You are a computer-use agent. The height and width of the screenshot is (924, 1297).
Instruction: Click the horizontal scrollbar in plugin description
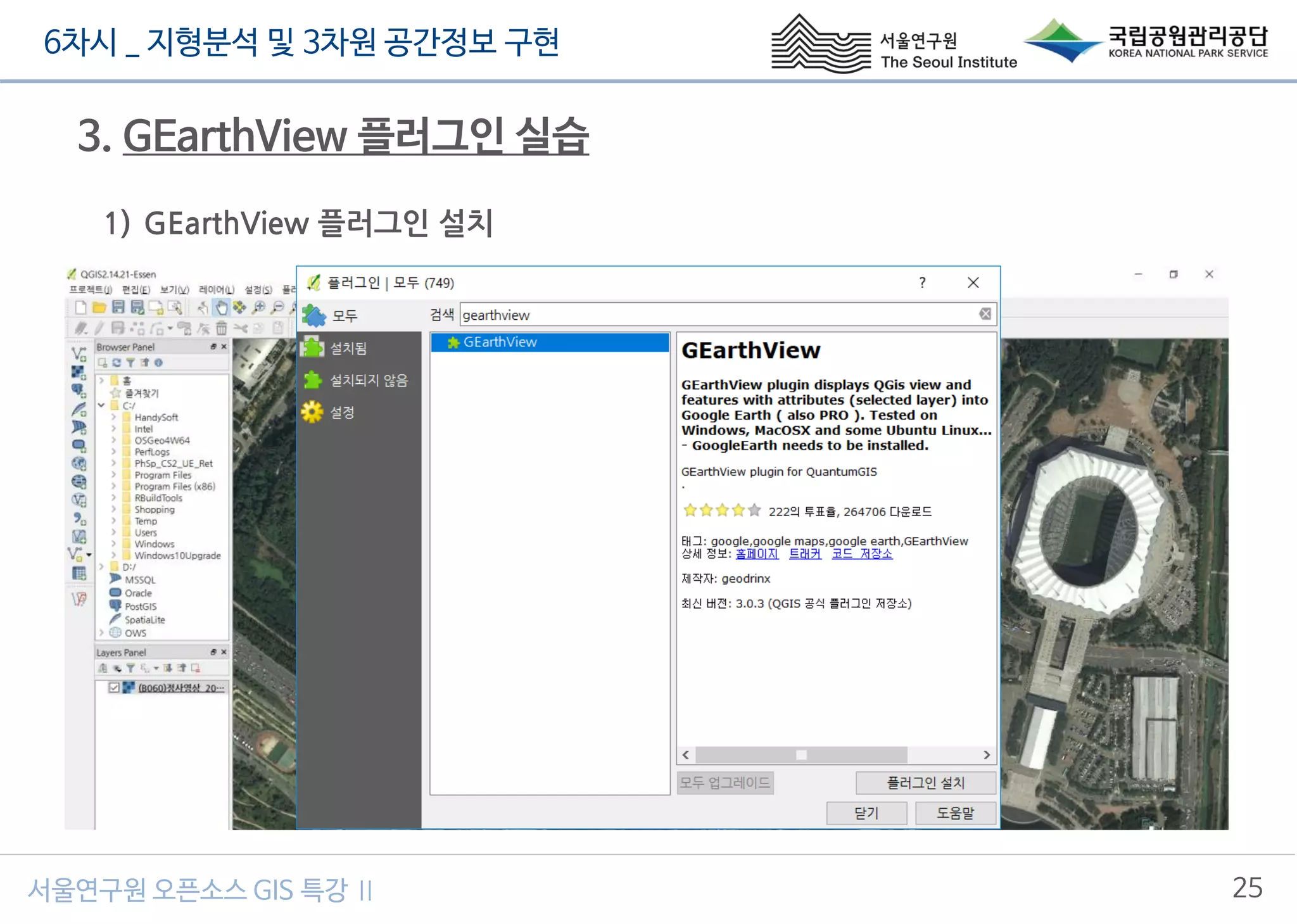click(801, 755)
